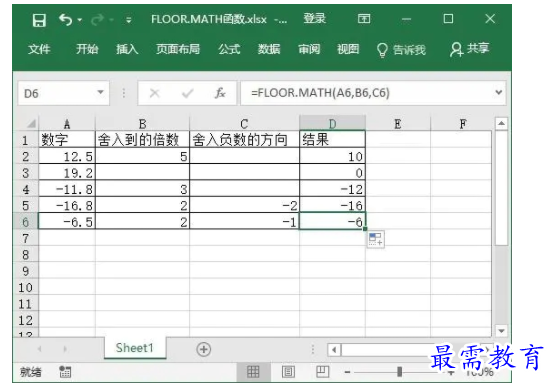
Task: Switch to the 视图 ribbon tab
Action: [348, 49]
